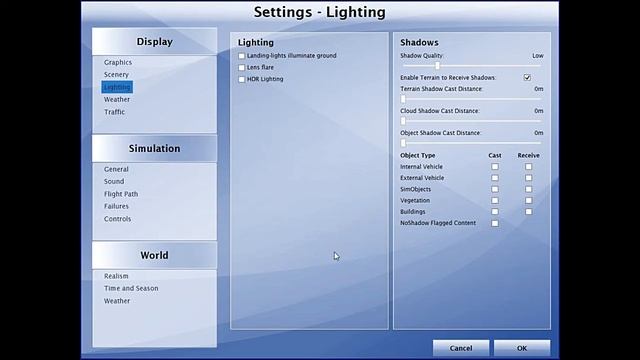The width and height of the screenshot is (640, 360).
Task: Tick Receive checkbox for Buildings
Action: coord(529,211)
